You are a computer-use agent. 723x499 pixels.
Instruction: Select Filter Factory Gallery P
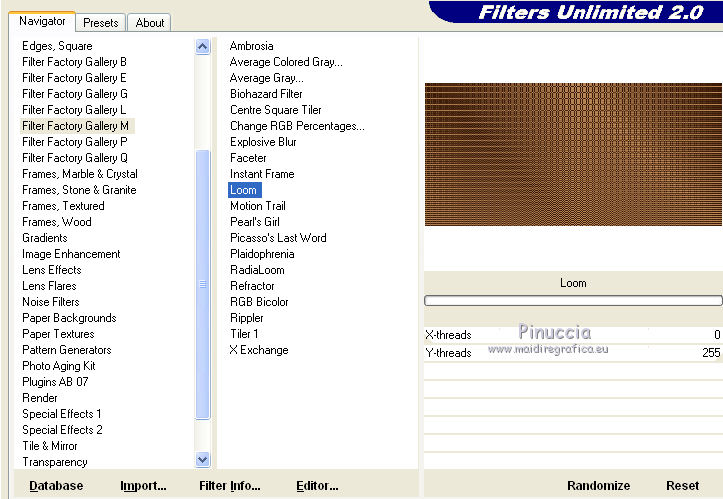75,142
